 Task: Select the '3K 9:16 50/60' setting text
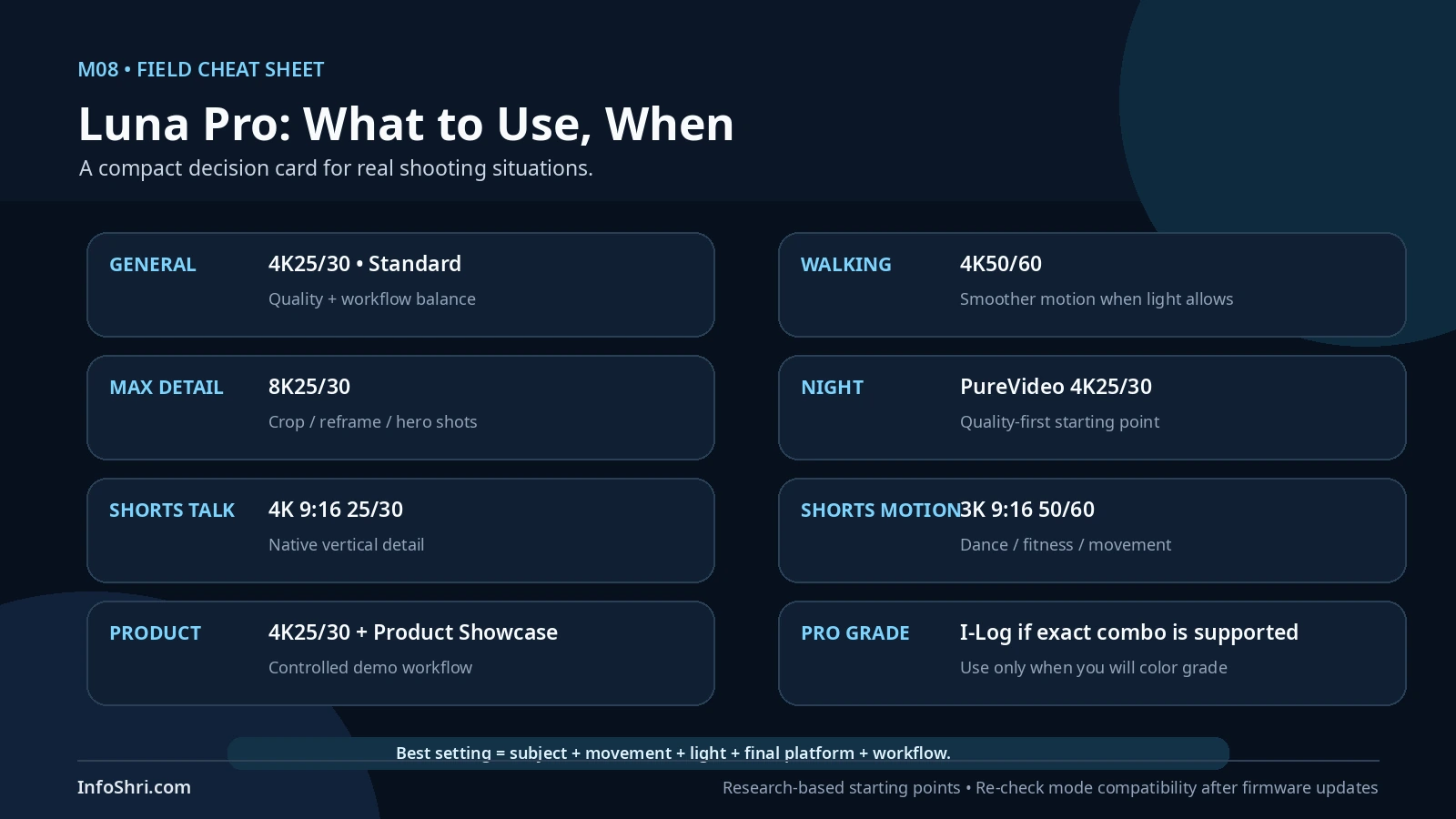click(1027, 510)
